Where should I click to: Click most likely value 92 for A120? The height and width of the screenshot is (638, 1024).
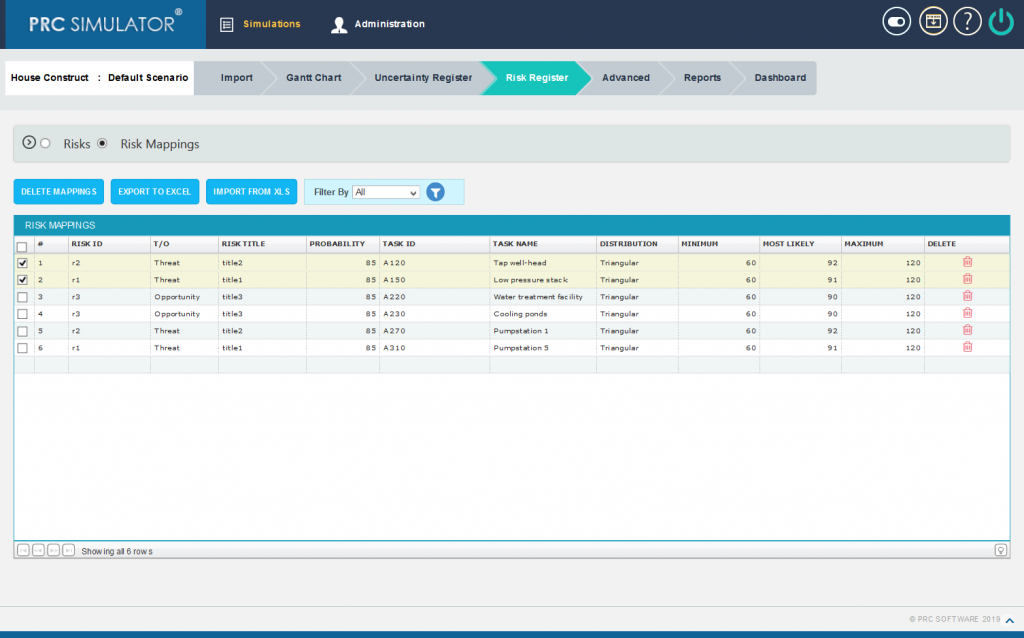800,263
